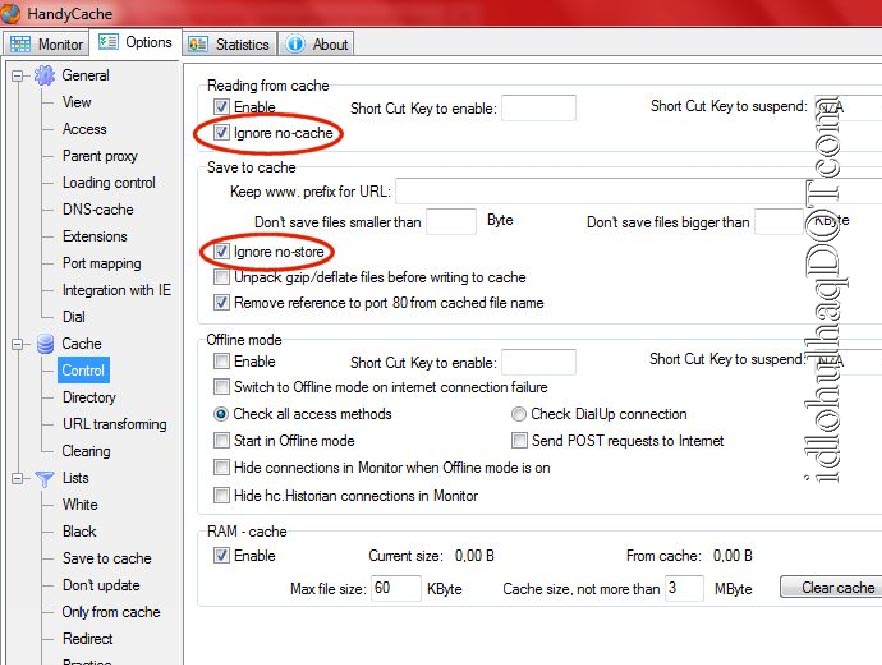Open Loading control settings
The width and height of the screenshot is (882, 665).
(109, 183)
